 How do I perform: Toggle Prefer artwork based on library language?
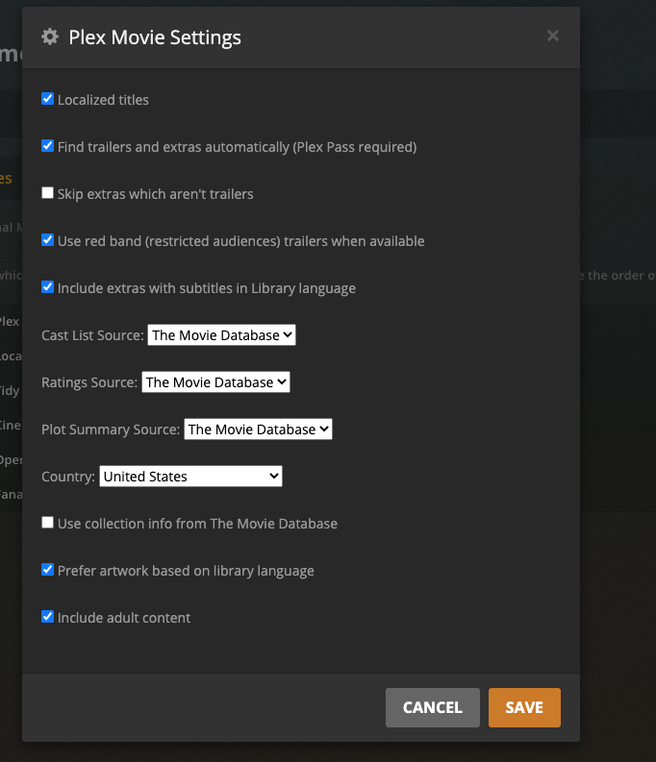pos(48,570)
